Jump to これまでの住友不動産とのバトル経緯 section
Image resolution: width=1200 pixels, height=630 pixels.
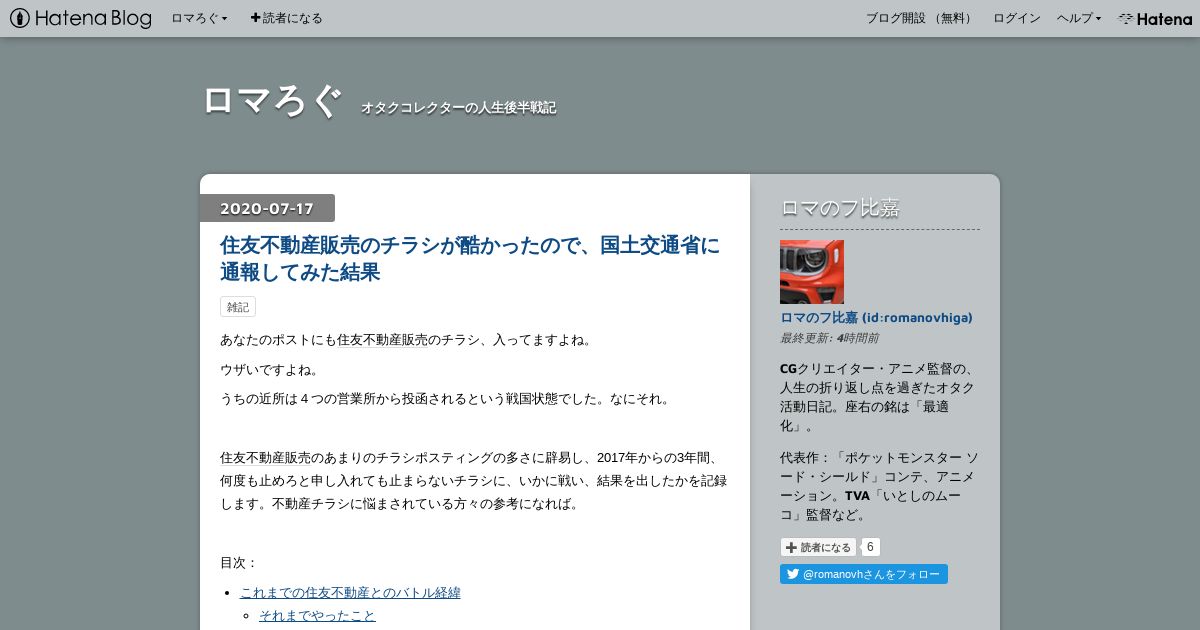350,592
